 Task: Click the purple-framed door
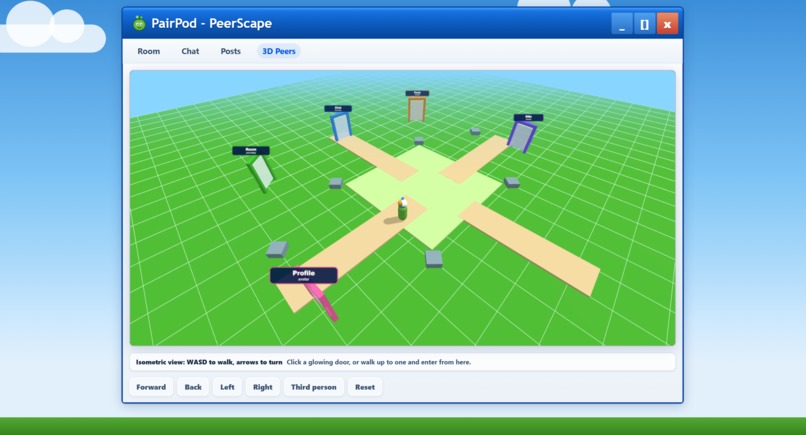[x=522, y=137]
